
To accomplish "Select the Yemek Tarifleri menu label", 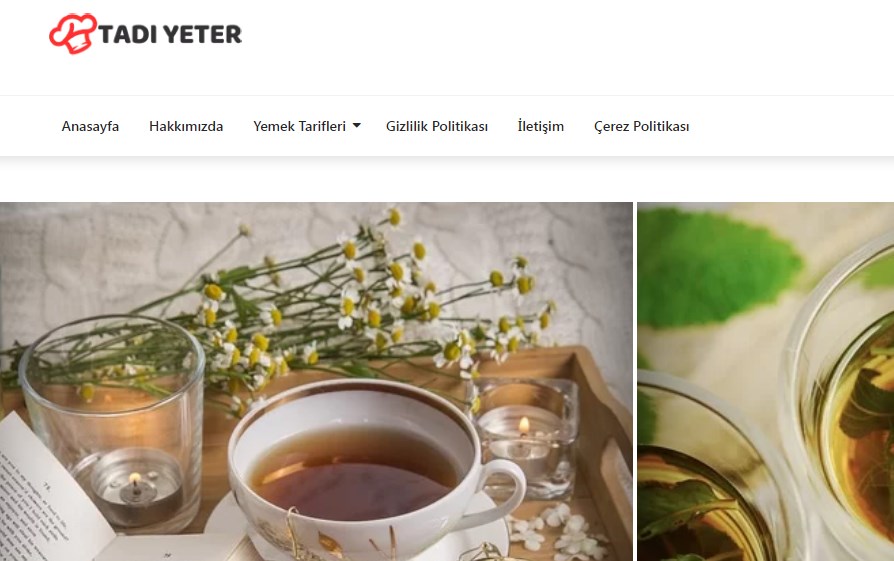I will [x=299, y=126].
